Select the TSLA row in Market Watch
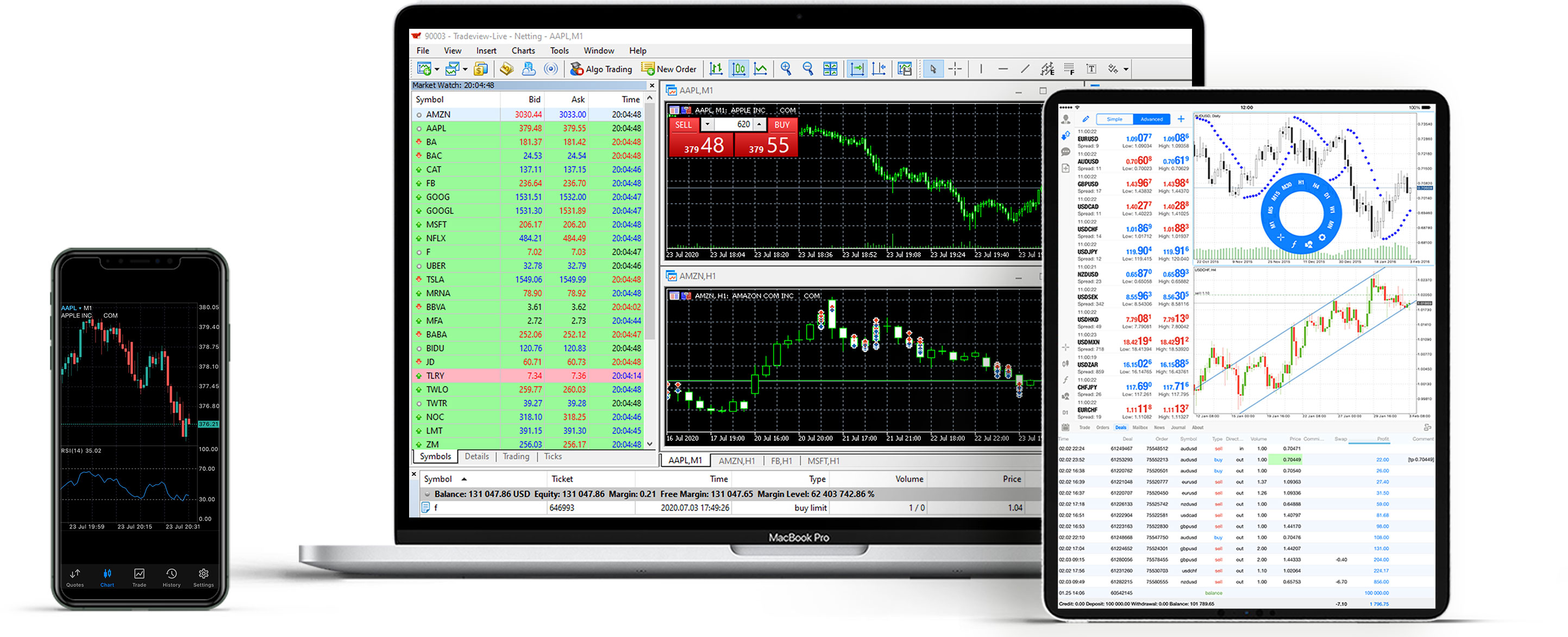This screenshot has height=637, width=1568. coord(528,279)
